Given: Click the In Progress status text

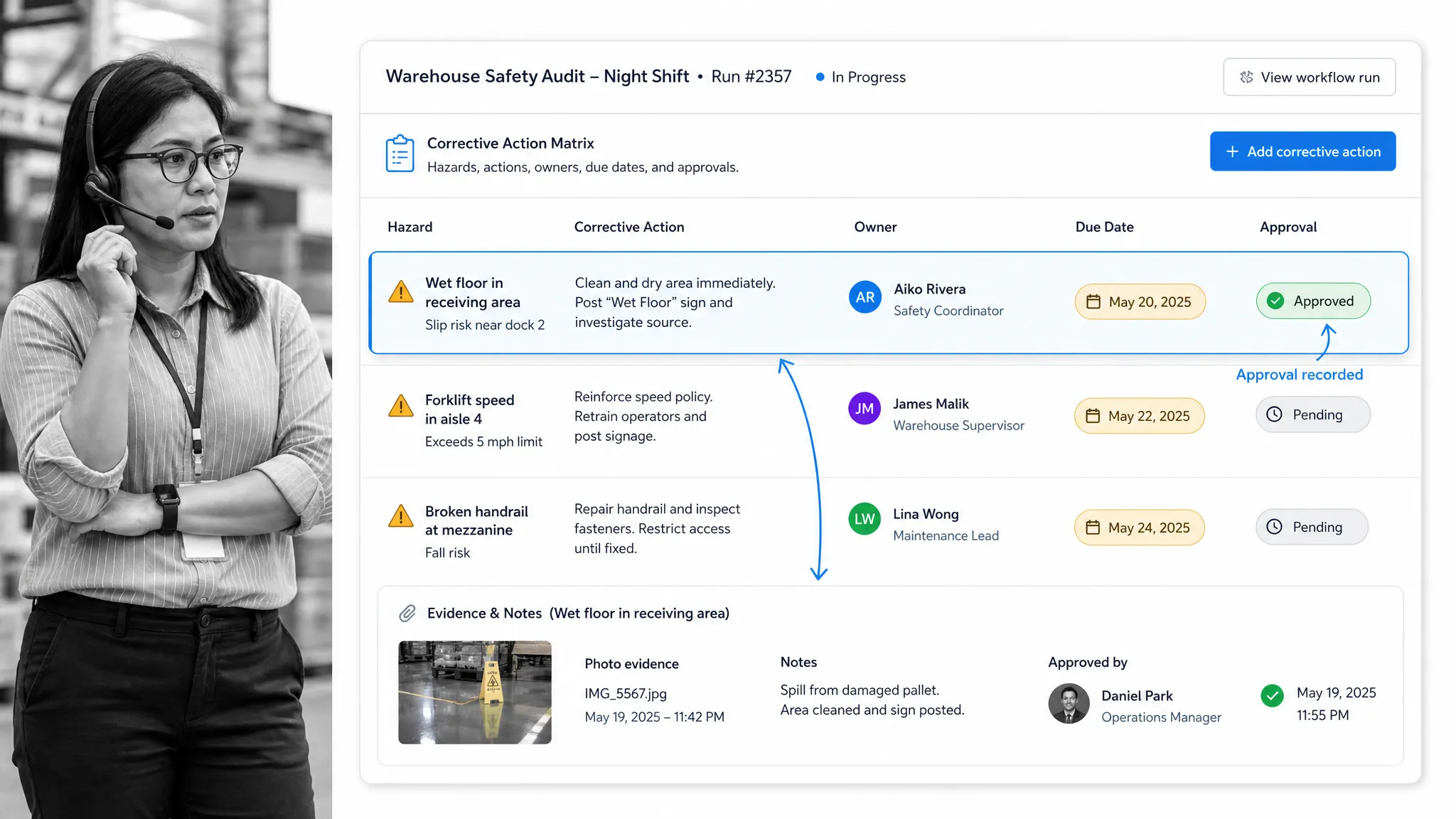Looking at the screenshot, I should pyautogui.click(x=869, y=77).
